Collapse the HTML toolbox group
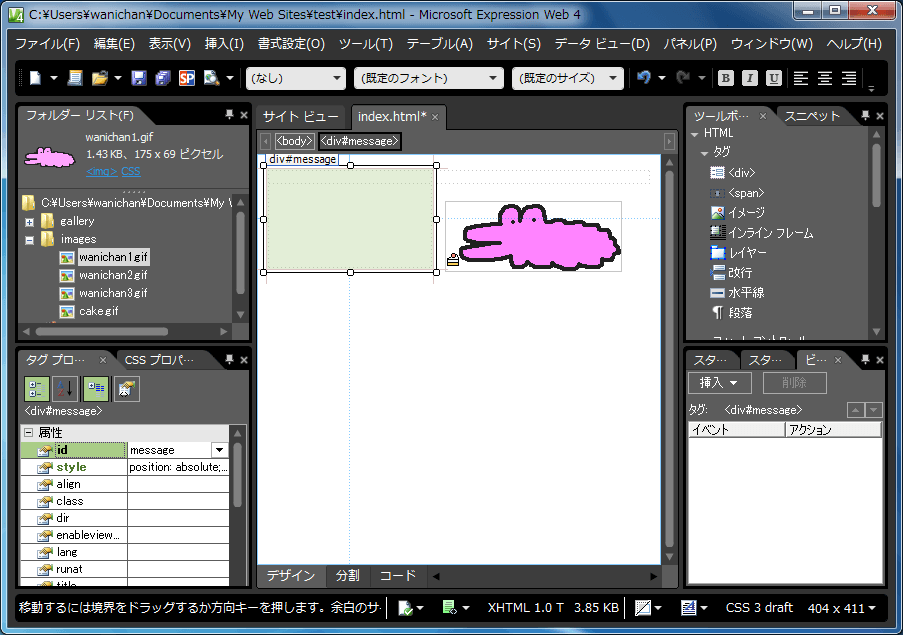903x635 pixels. [695, 134]
